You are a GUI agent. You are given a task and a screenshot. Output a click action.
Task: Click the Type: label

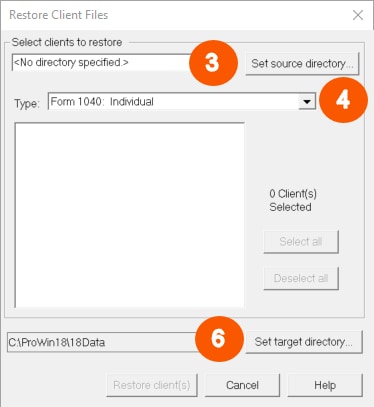pos(27,103)
